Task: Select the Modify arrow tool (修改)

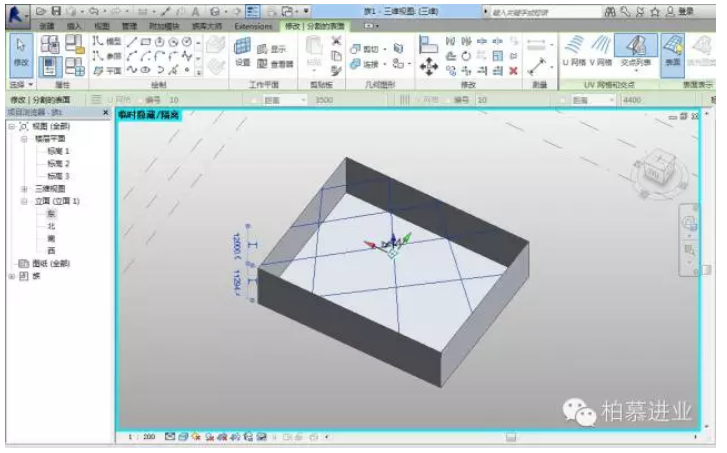Action: pyautogui.click(x=21, y=55)
